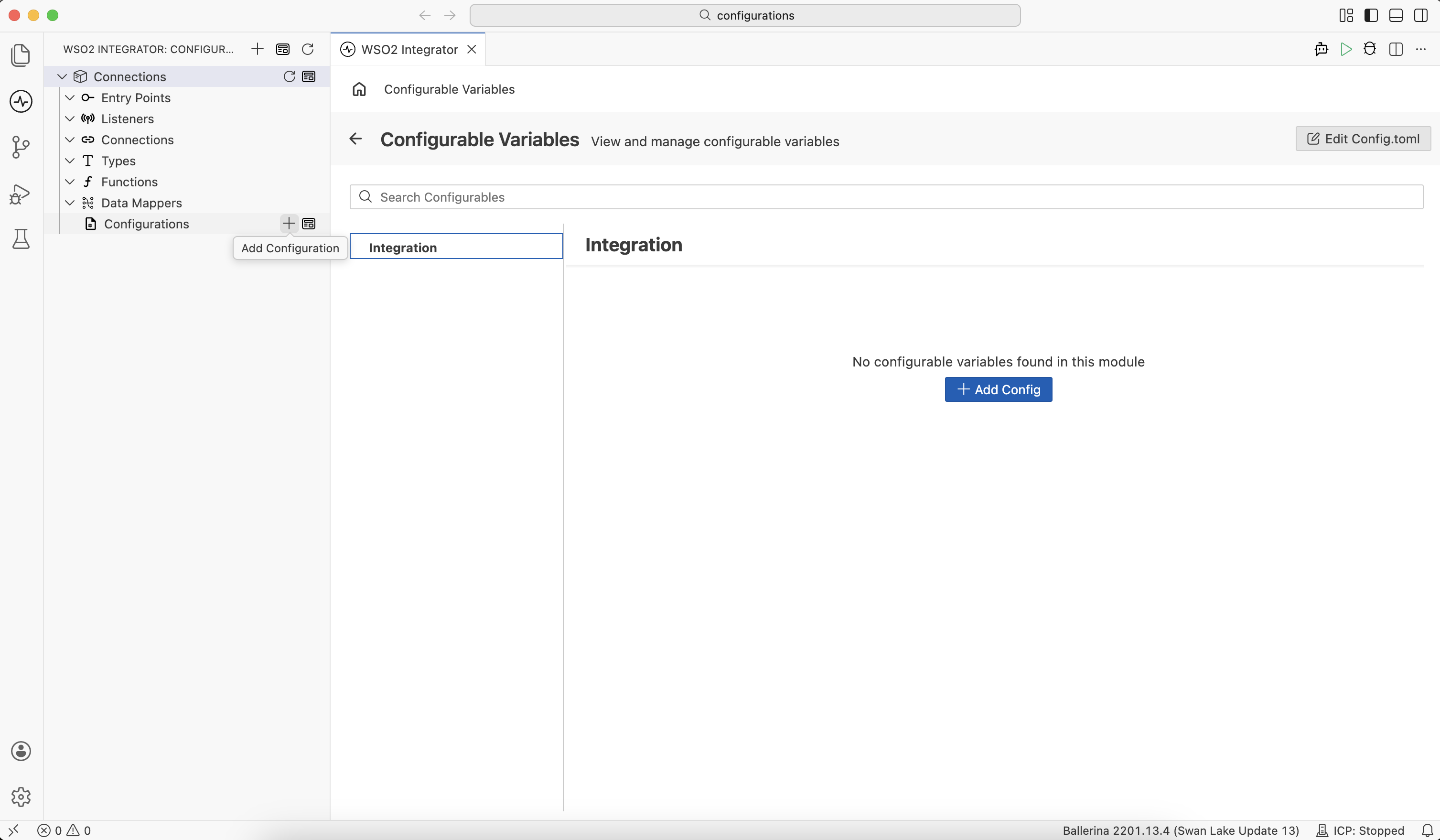
Task: Click the AI bot icon in editor toolbar
Action: tap(1322, 49)
